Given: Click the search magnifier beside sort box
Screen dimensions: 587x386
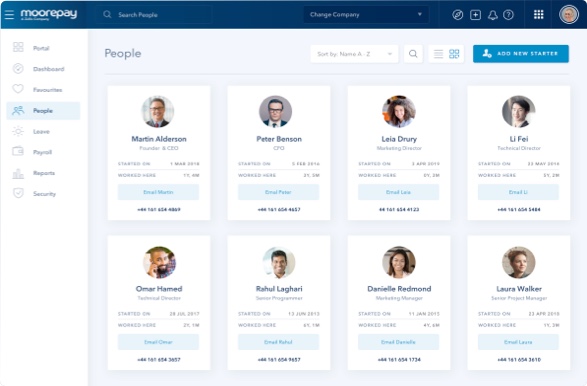Looking at the screenshot, I should click(x=413, y=54).
